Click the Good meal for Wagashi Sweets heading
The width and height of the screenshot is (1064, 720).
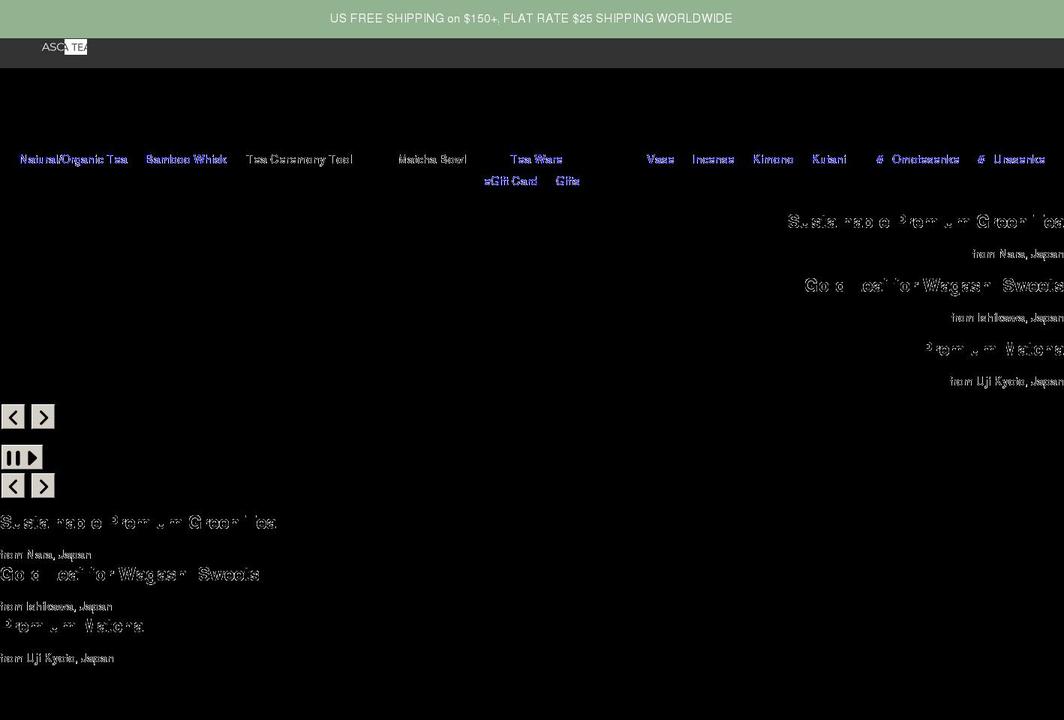(x=130, y=573)
